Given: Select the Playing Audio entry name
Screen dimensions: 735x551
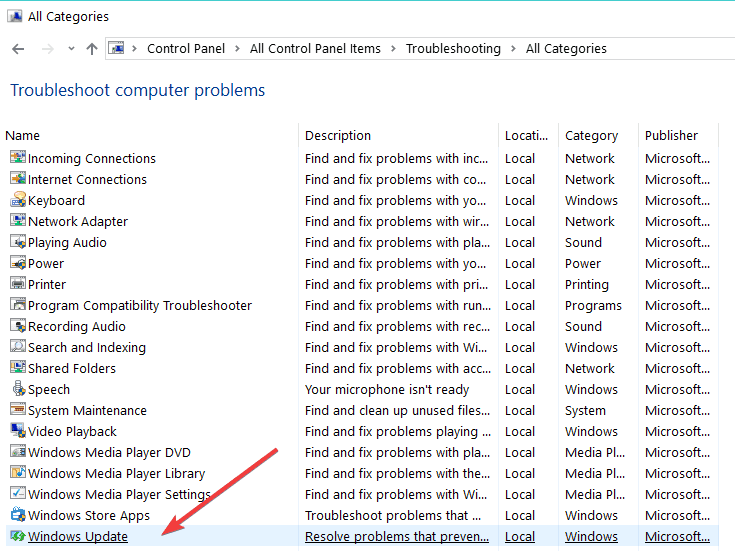Looking at the screenshot, I should (x=67, y=242).
